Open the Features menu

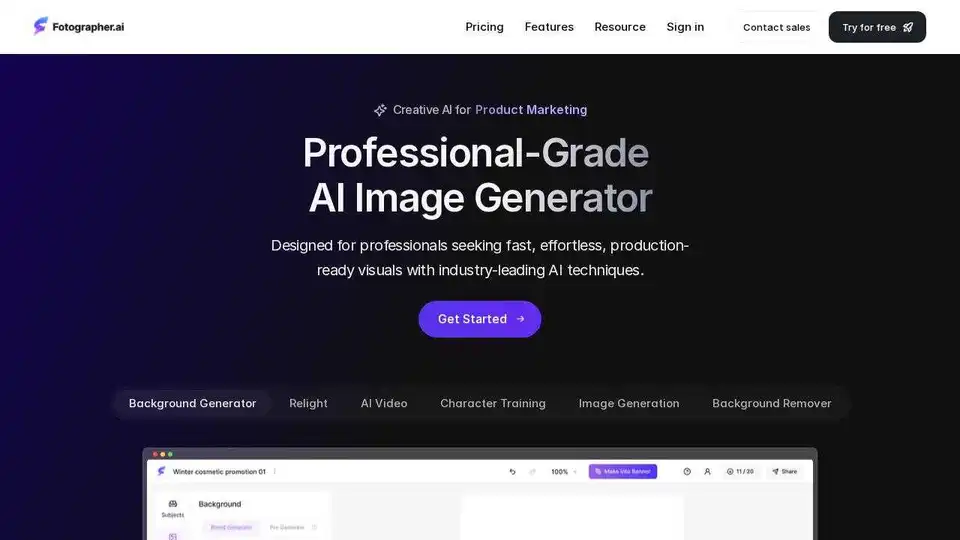click(x=549, y=27)
